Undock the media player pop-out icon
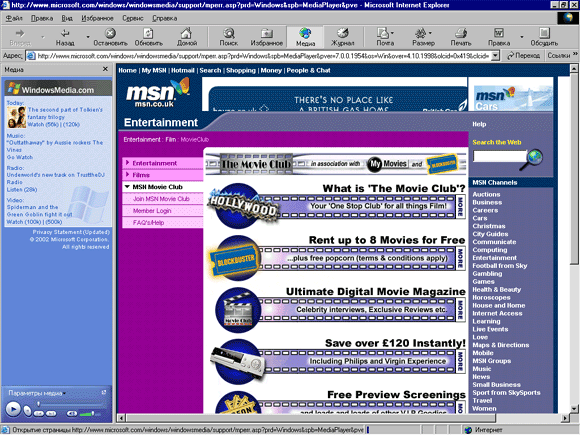The width and height of the screenshot is (580, 435). 104,392
